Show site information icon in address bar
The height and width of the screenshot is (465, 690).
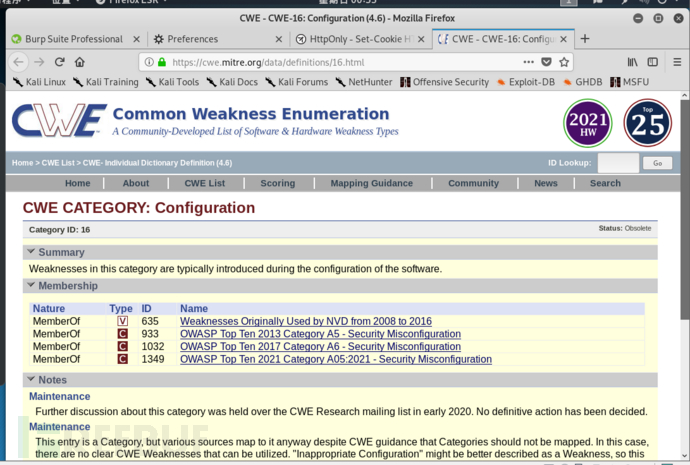coord(149,62)
